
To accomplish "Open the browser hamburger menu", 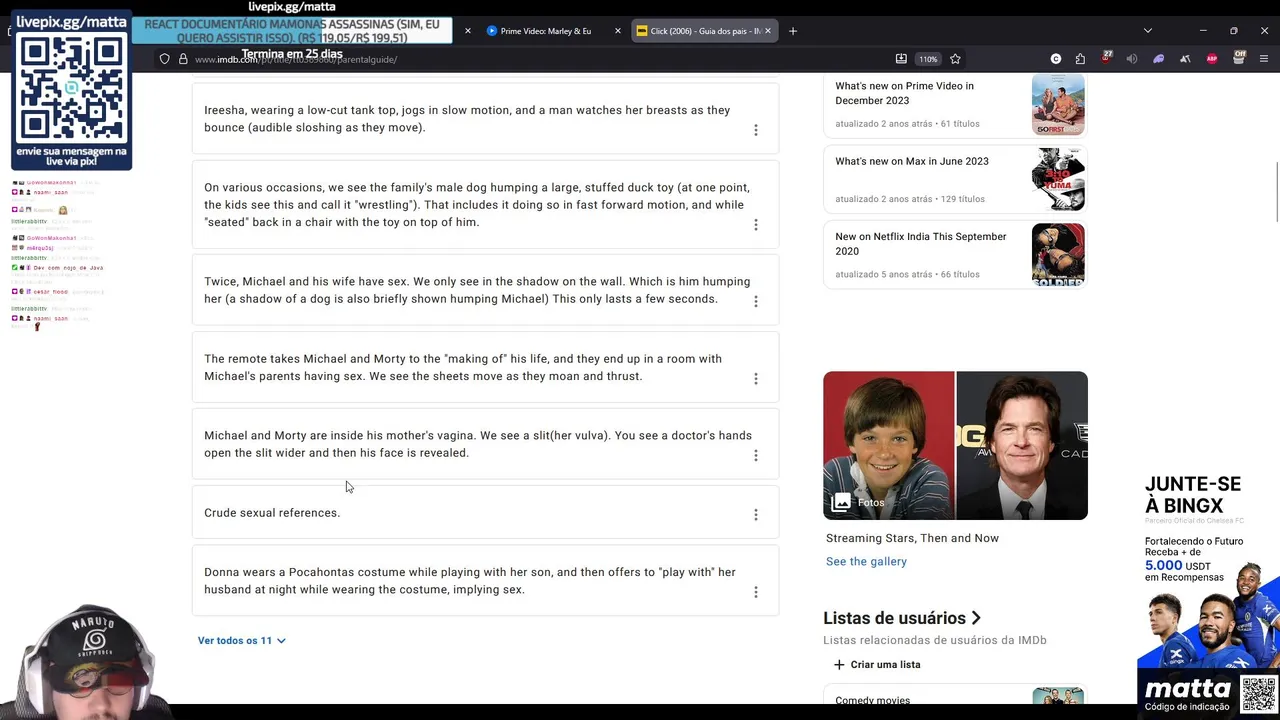I will 1264,59.
